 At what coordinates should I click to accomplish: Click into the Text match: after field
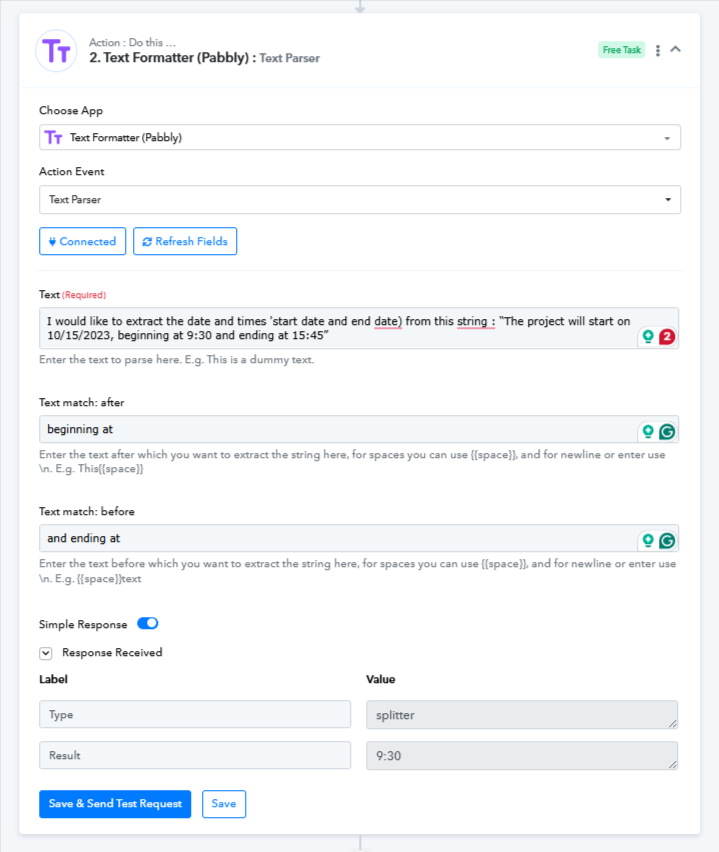tap(337, 429)
